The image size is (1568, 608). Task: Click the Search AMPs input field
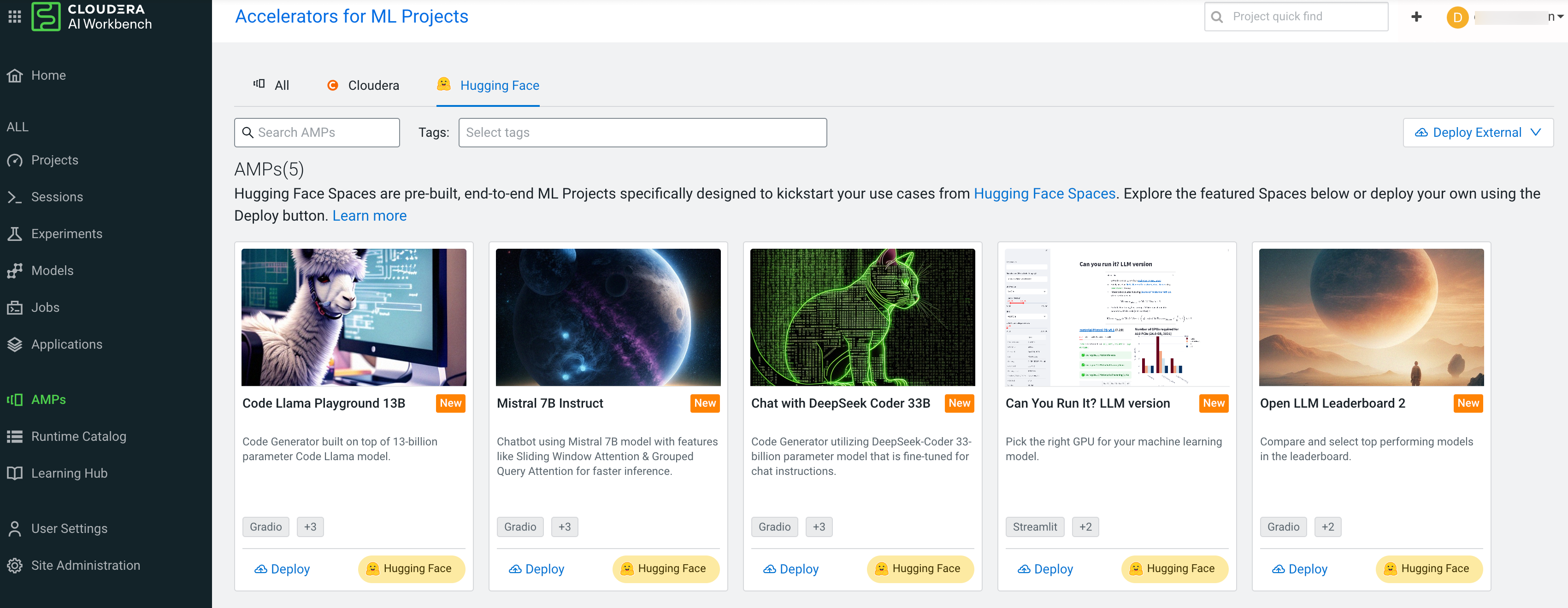(317, 133)
